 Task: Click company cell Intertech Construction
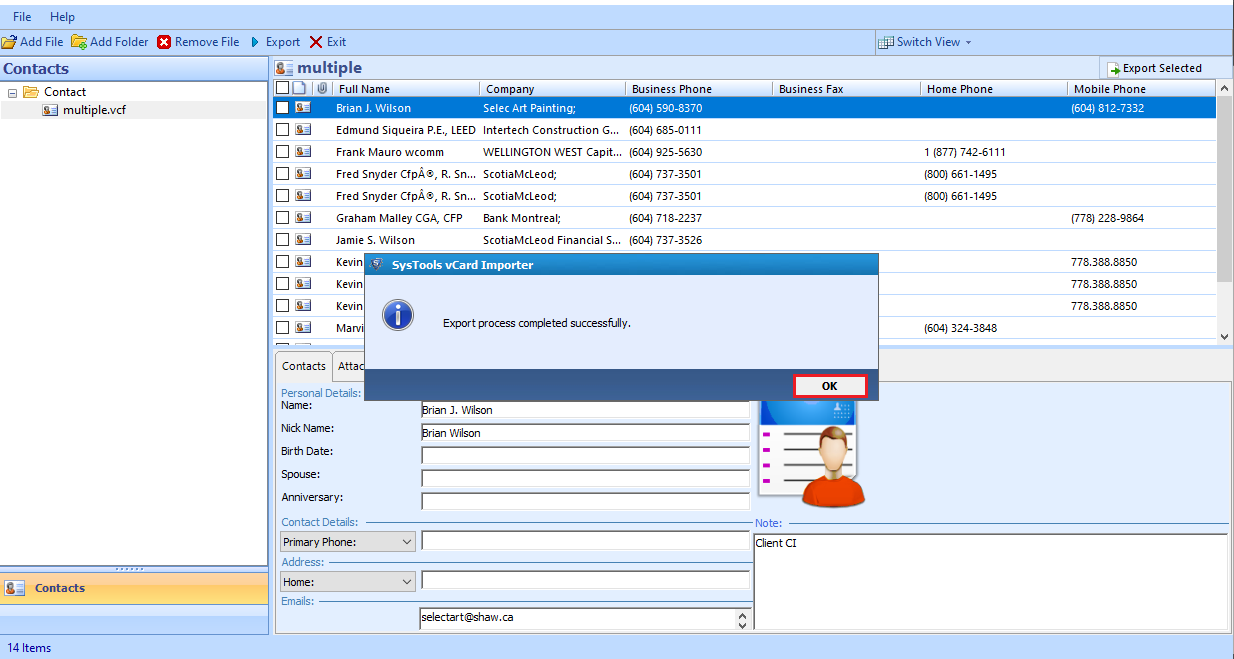click(x=551, y=130)
